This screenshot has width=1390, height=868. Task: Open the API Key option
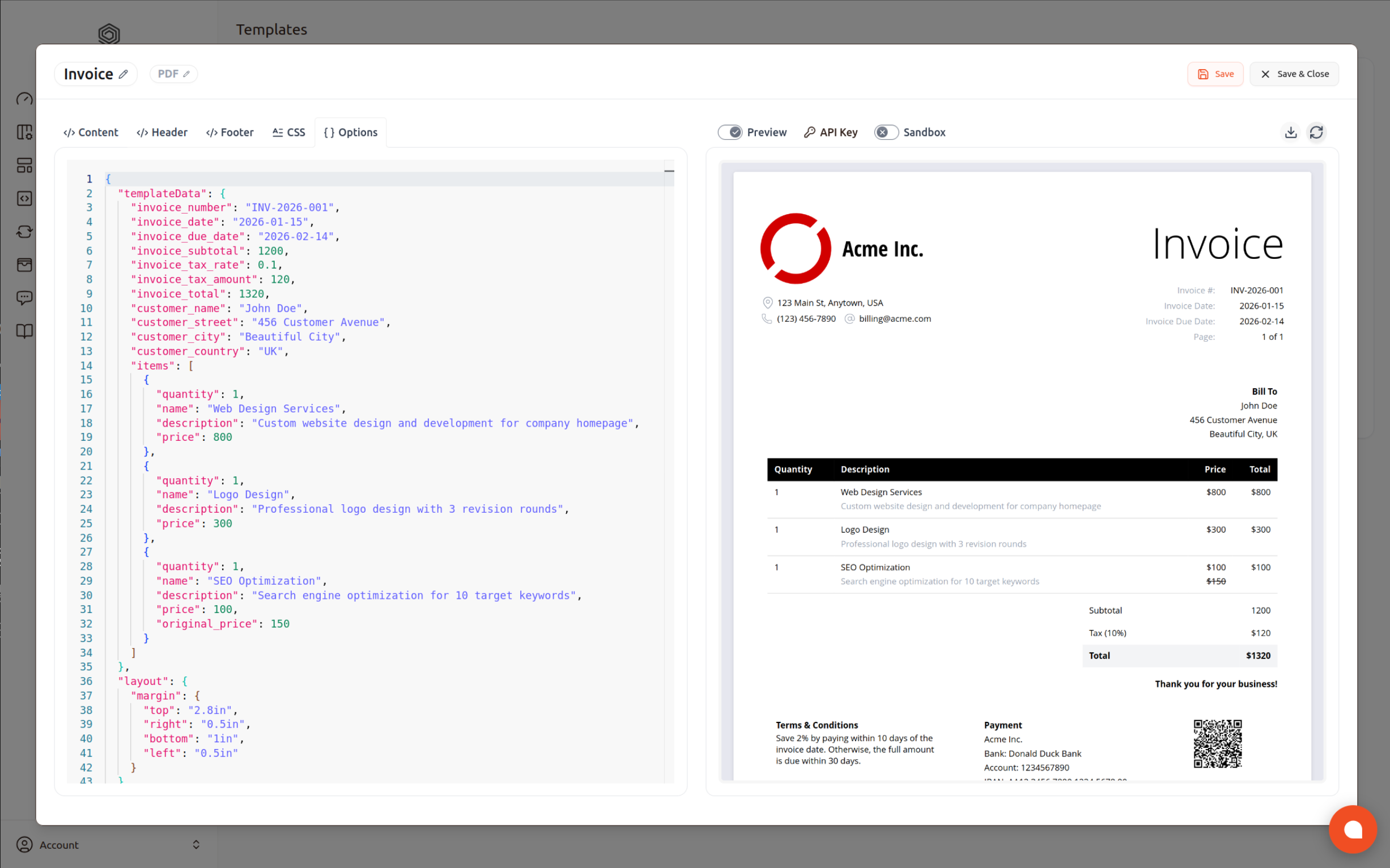click(x=831, y=133)
